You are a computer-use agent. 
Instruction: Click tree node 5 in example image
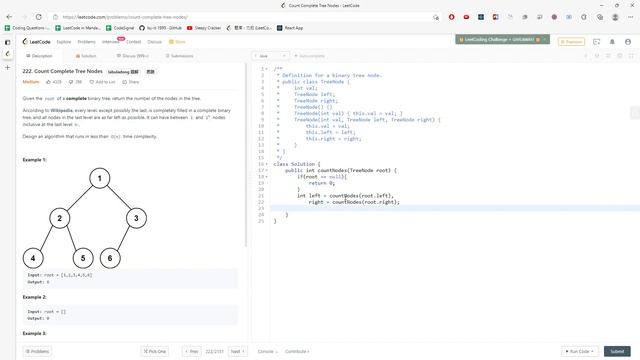[83, 258]
